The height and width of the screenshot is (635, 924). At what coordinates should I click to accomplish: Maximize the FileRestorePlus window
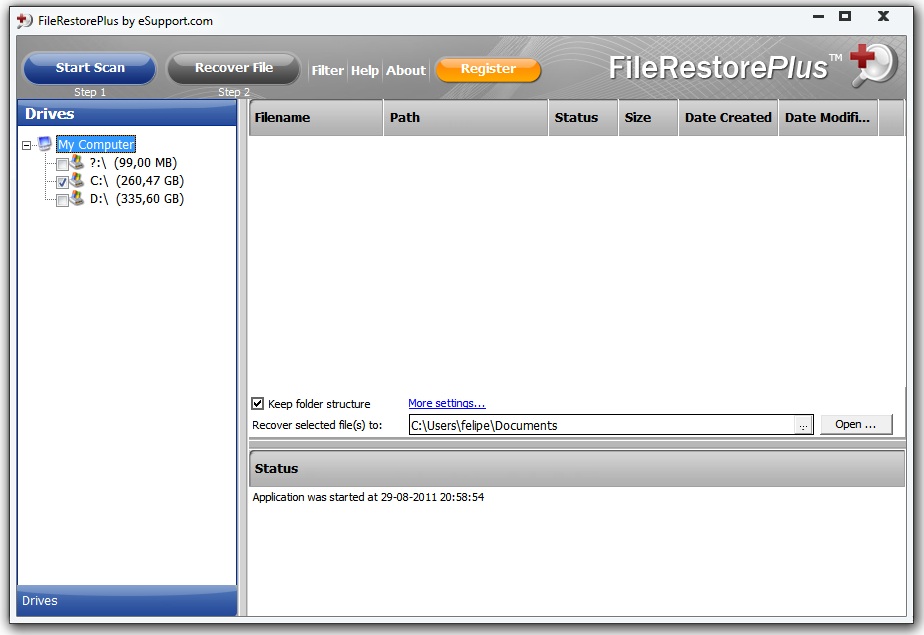[845, 16]
